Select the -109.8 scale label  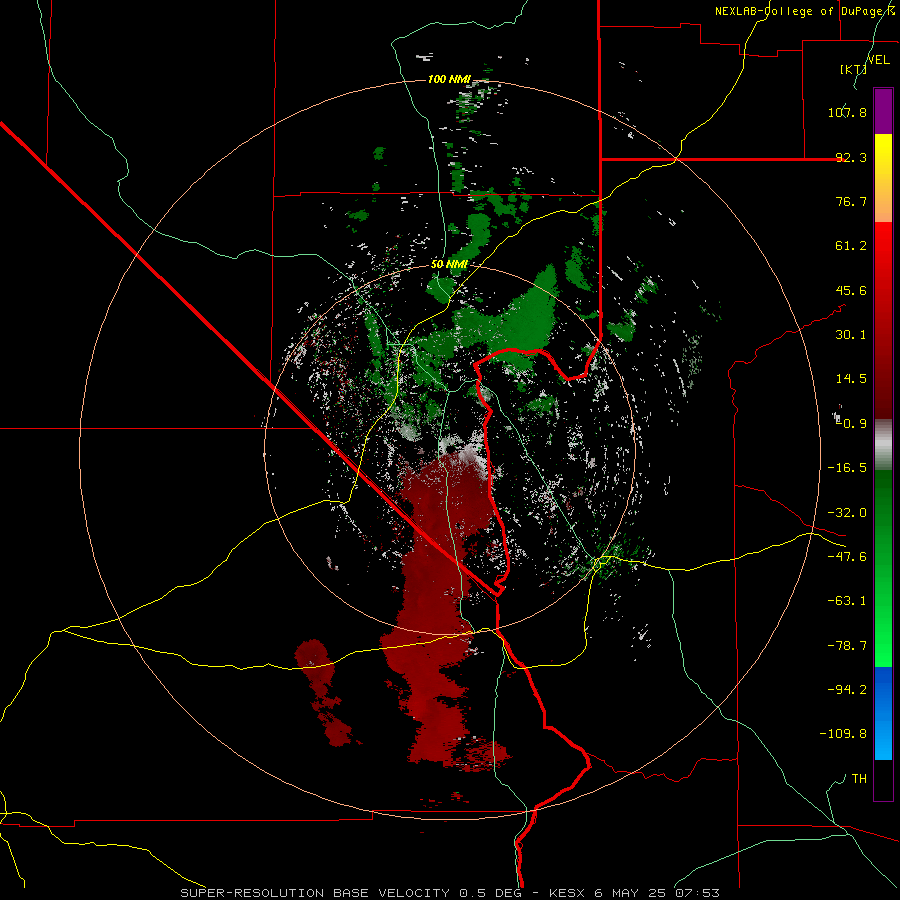tap(843, 734)
